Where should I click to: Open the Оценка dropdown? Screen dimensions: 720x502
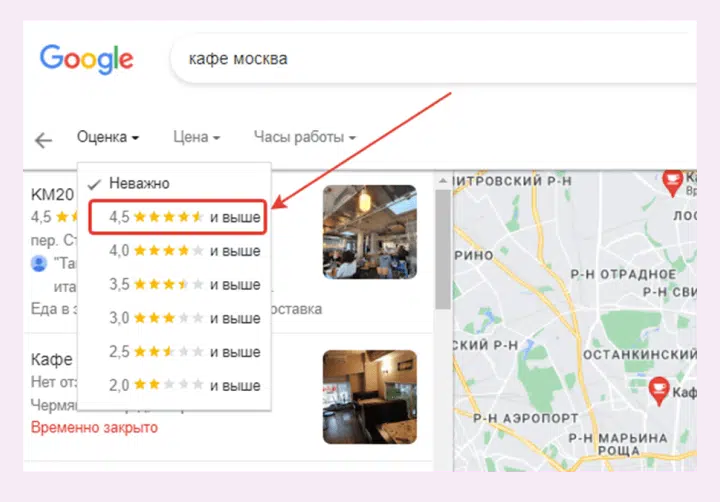coord(108,137)
